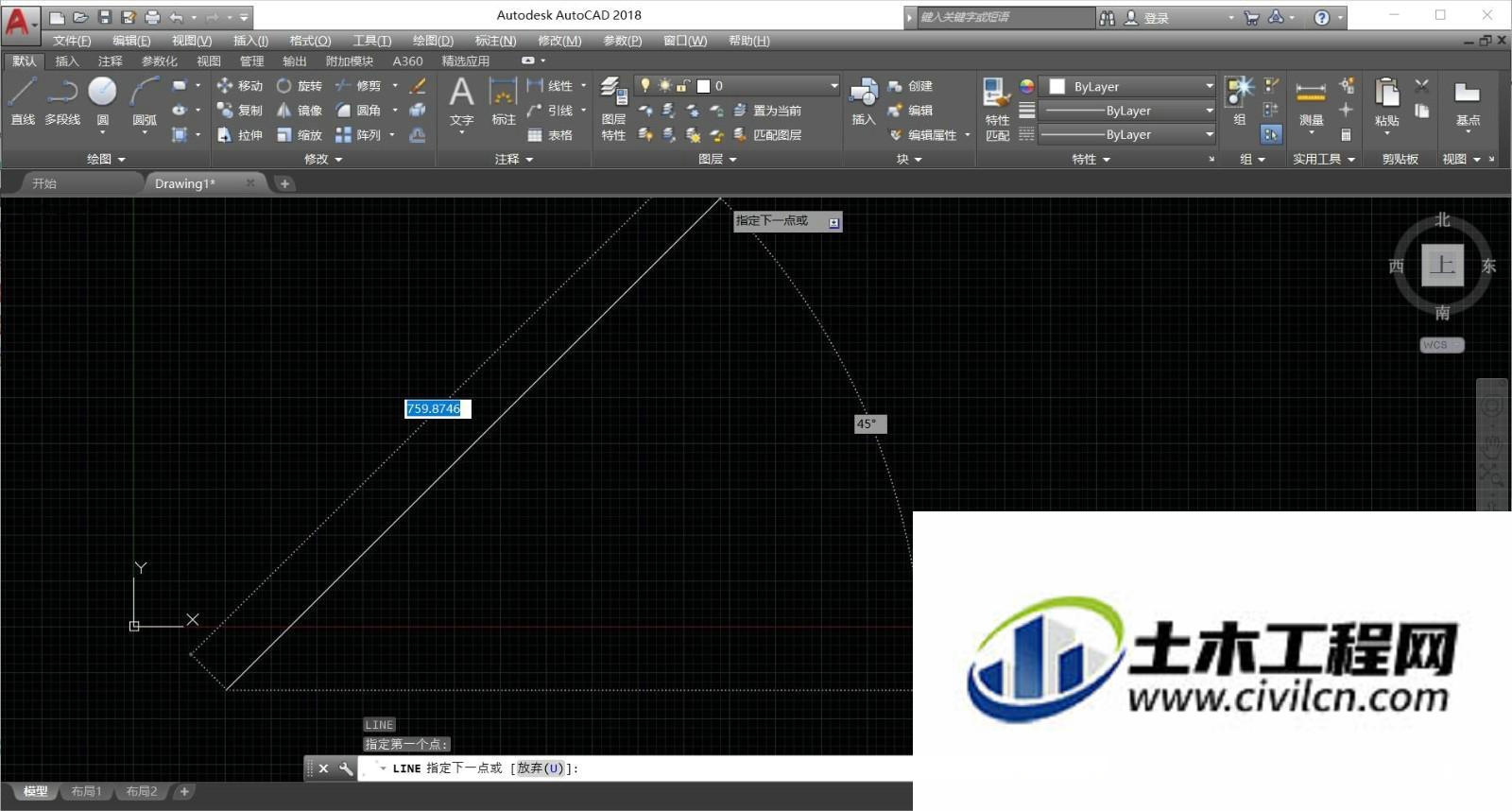Insert a 表格 (Table)

pyautogui.click(x=551, y=135)
